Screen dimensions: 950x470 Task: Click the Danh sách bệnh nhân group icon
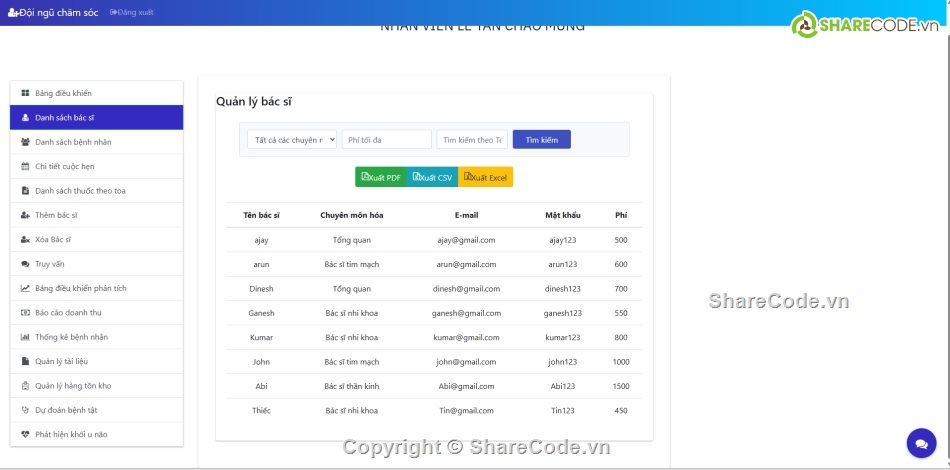point(25,142)
